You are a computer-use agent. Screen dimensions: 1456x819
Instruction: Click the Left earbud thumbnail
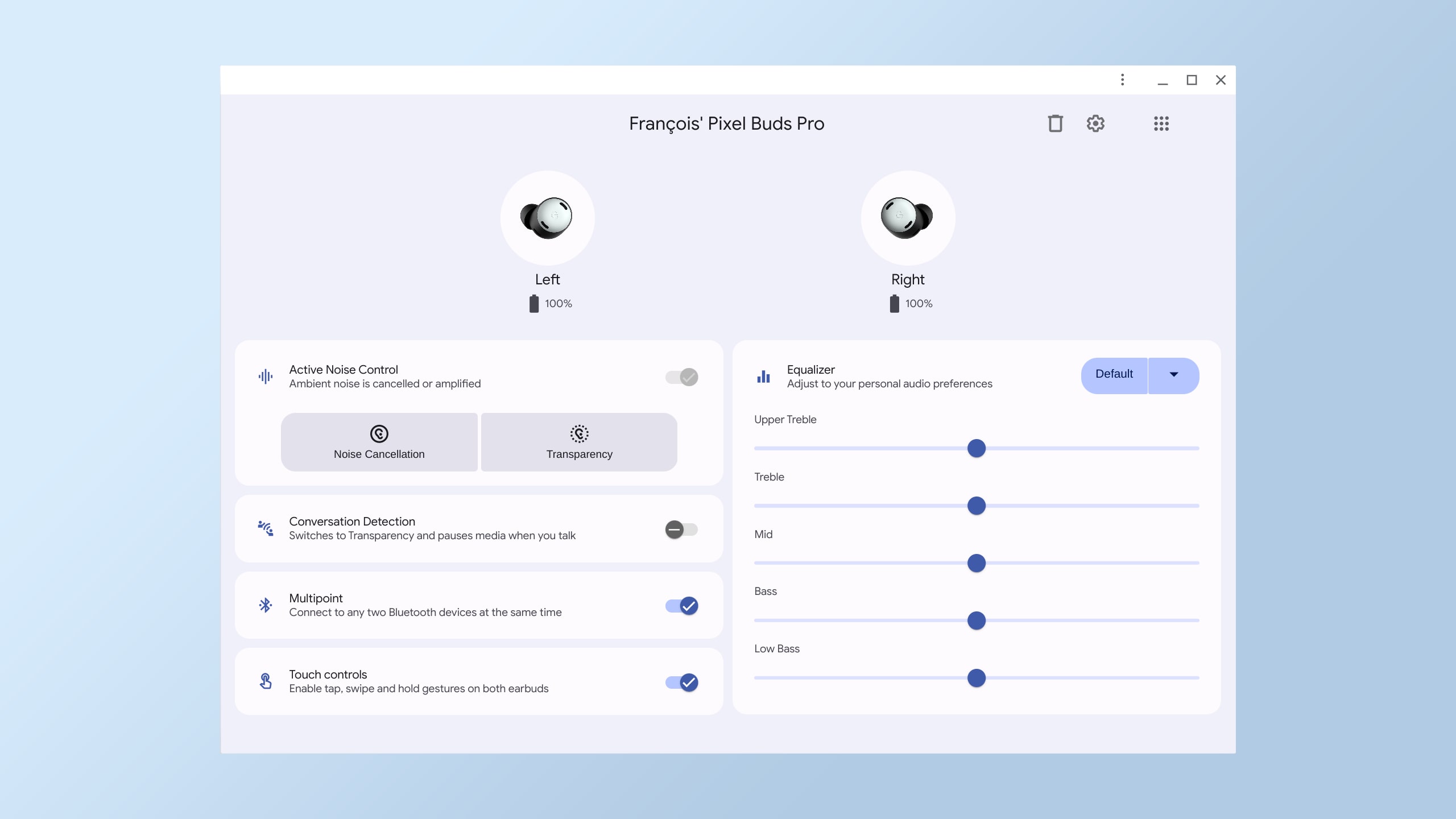coord(547,217)
